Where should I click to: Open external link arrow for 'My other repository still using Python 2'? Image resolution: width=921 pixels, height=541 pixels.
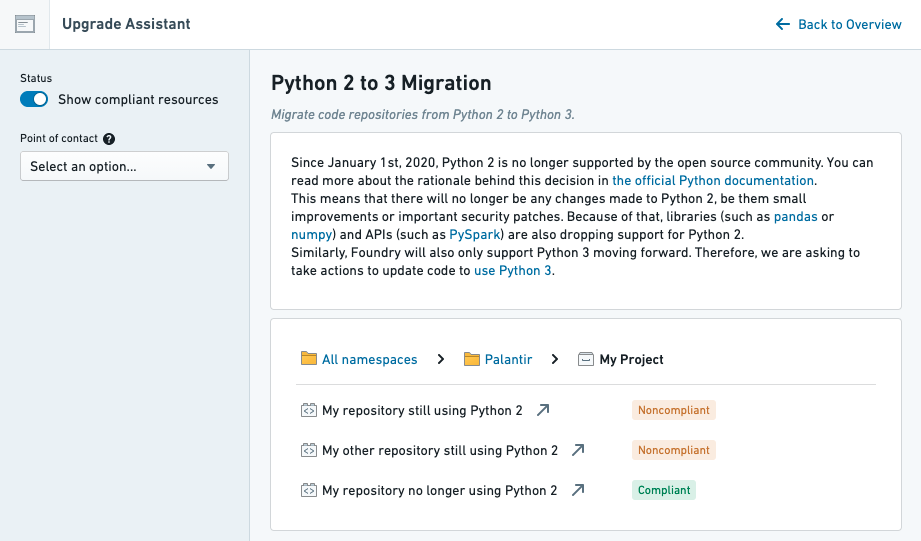578,449
